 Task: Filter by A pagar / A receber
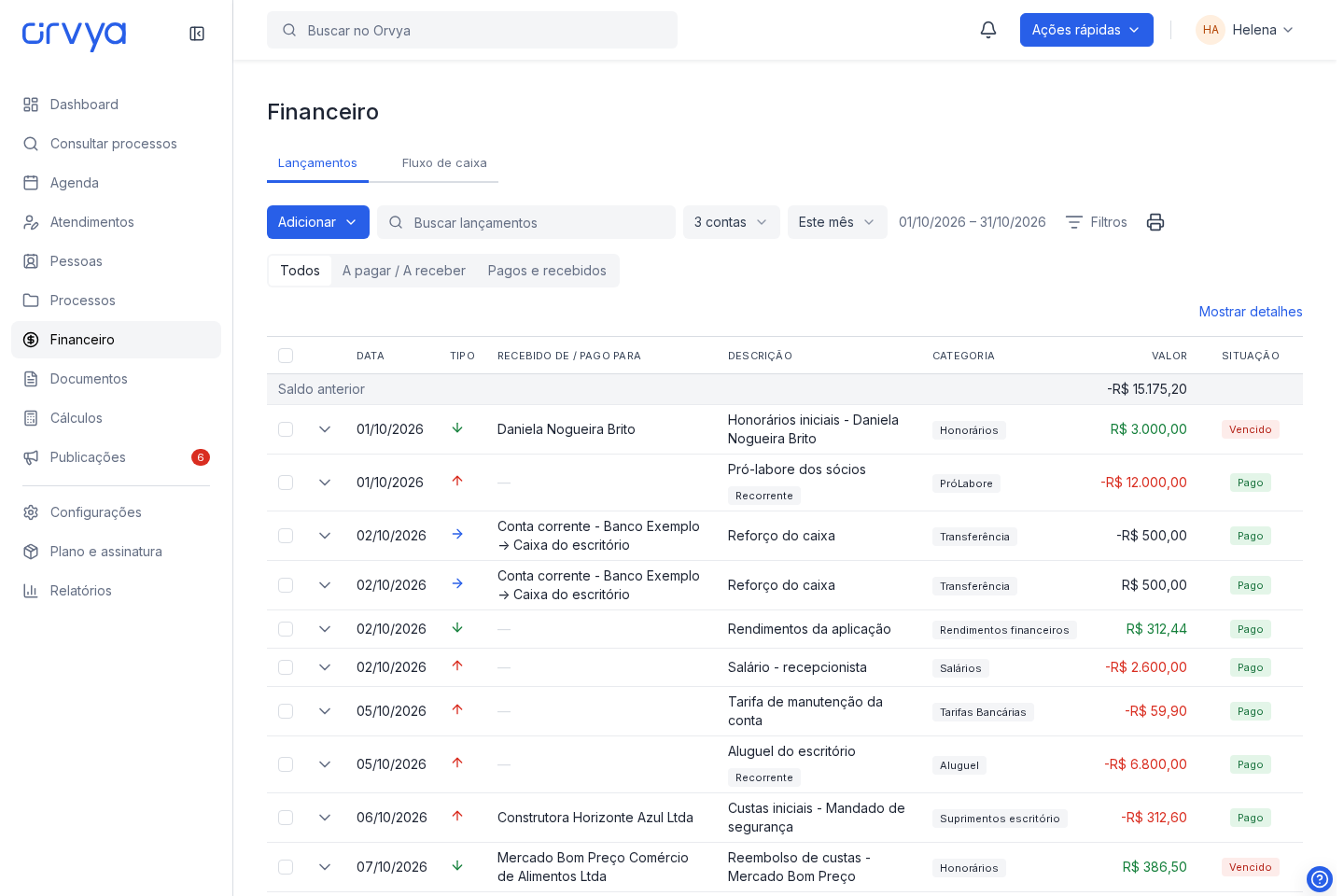[404, 271]
